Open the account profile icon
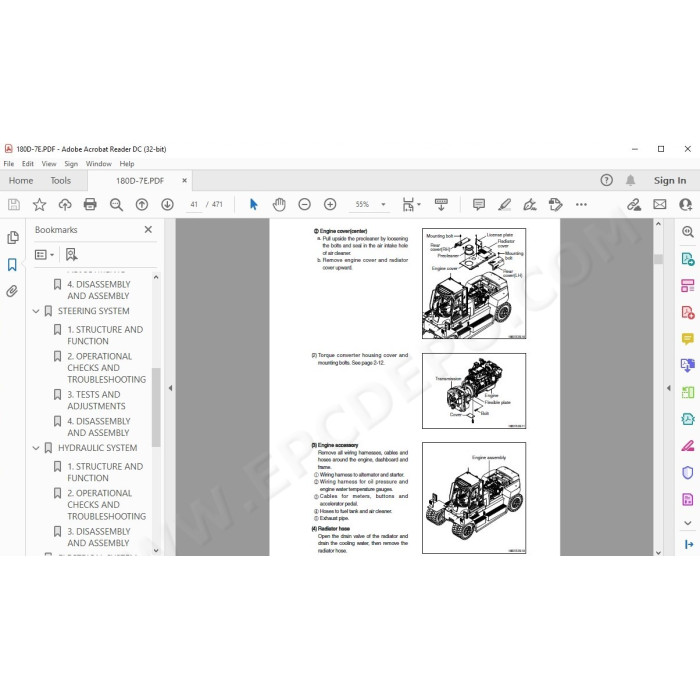This screenshot has width=700, height=700. click(x=686, y=204)
